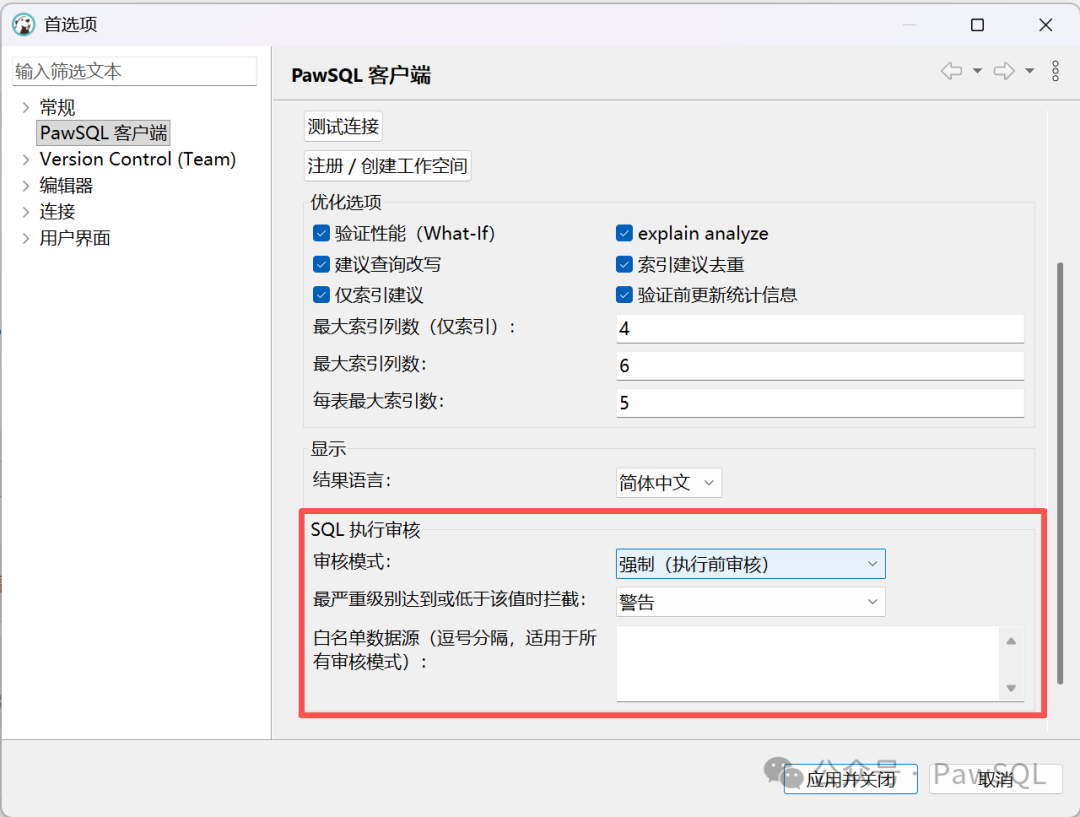Screen dimensions: 1080x817
Task: Toggle the 验证前更新统计信息 checkbox
Action: coord(624,295)
